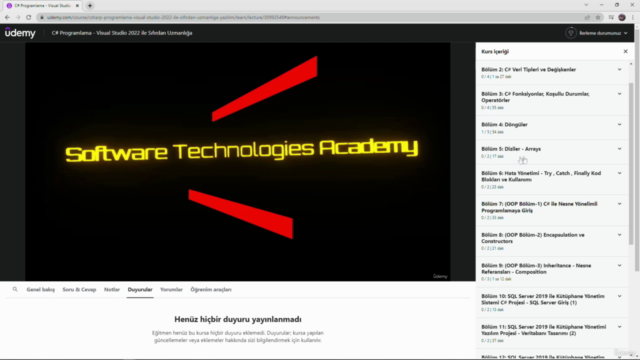Expand Bölüm 2: C# Veri Tipleri section

552,73
